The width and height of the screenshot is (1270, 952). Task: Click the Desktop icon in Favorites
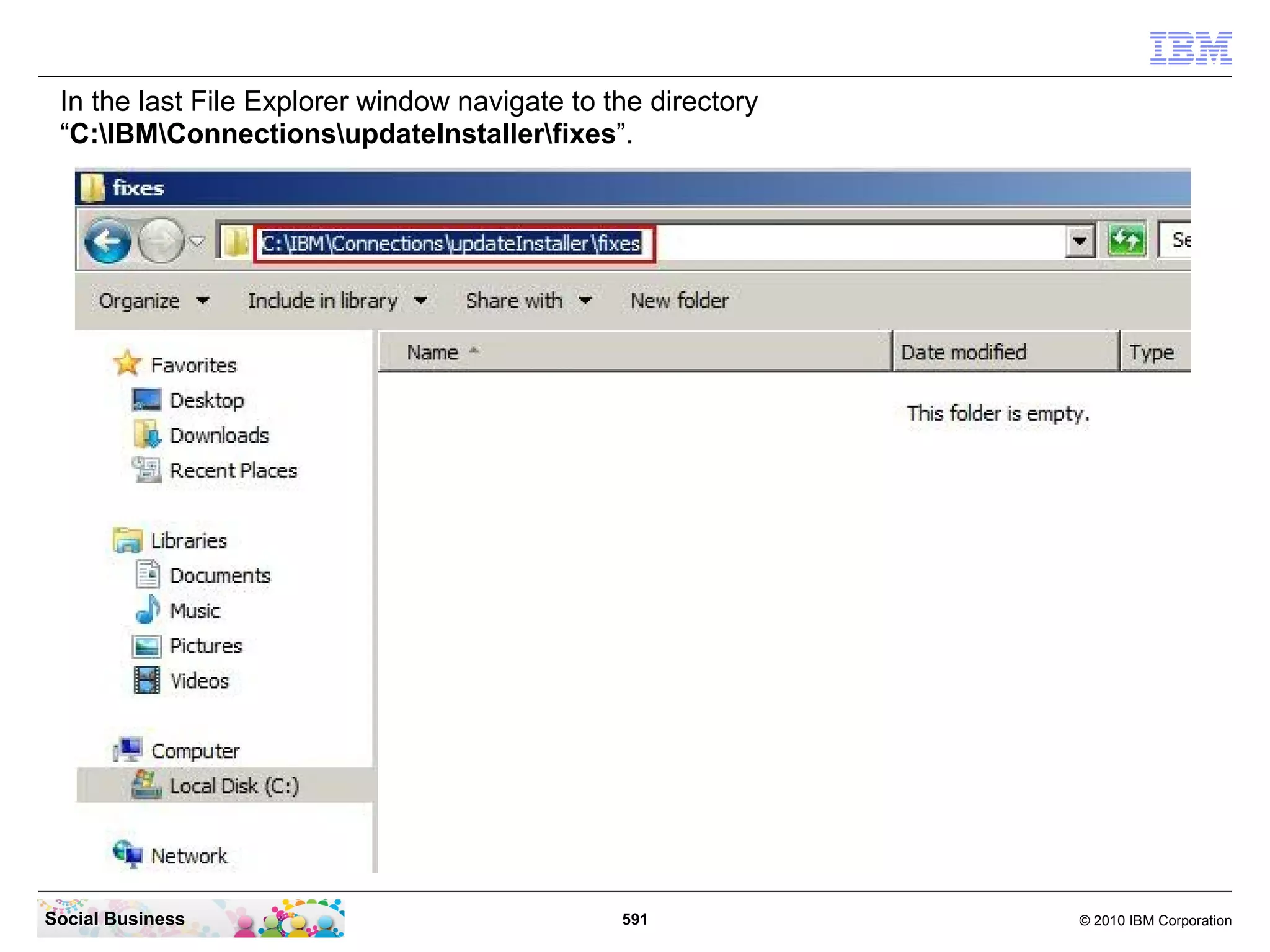[x=146, y=400]
